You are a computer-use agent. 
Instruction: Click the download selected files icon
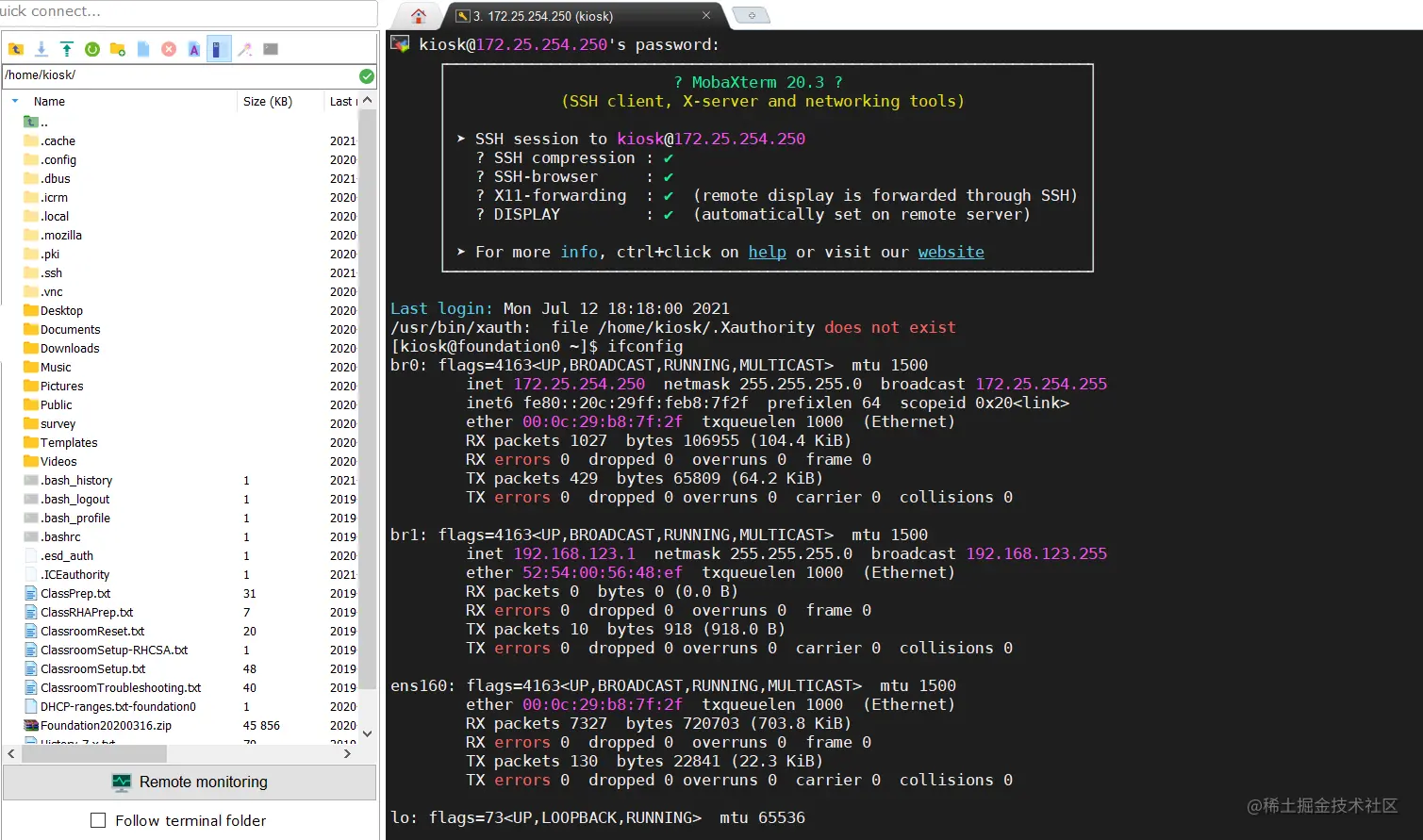(41, 49)
